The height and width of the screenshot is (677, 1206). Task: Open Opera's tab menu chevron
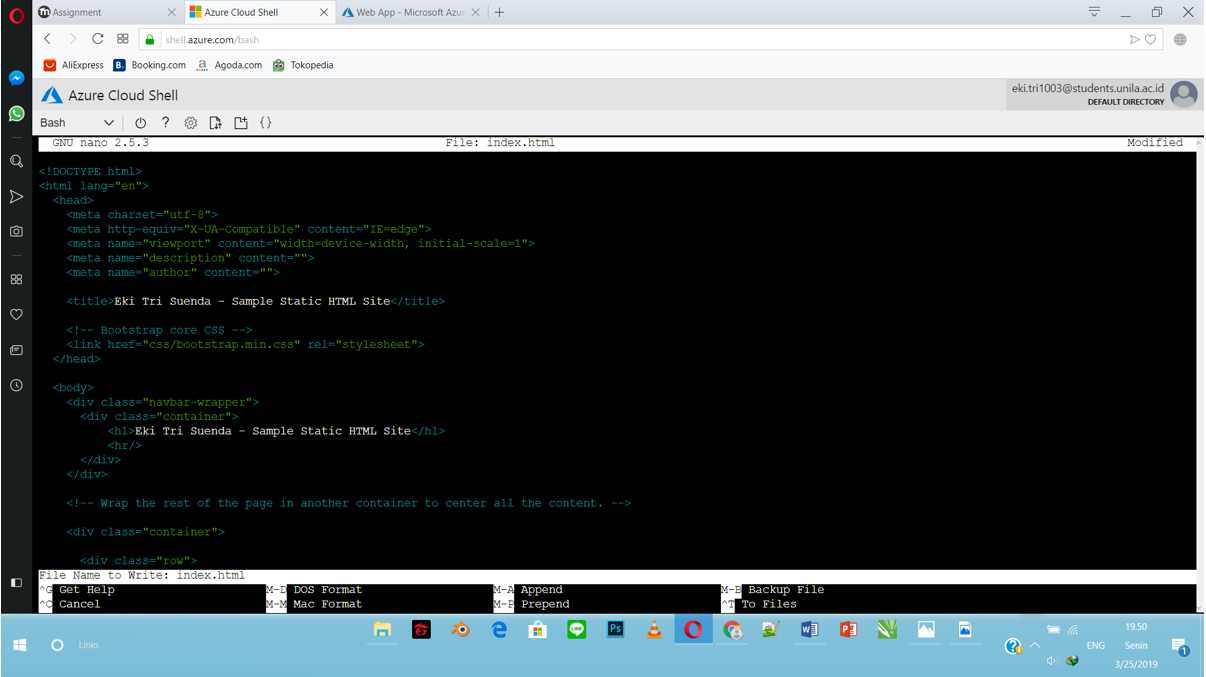point(1093,12)
